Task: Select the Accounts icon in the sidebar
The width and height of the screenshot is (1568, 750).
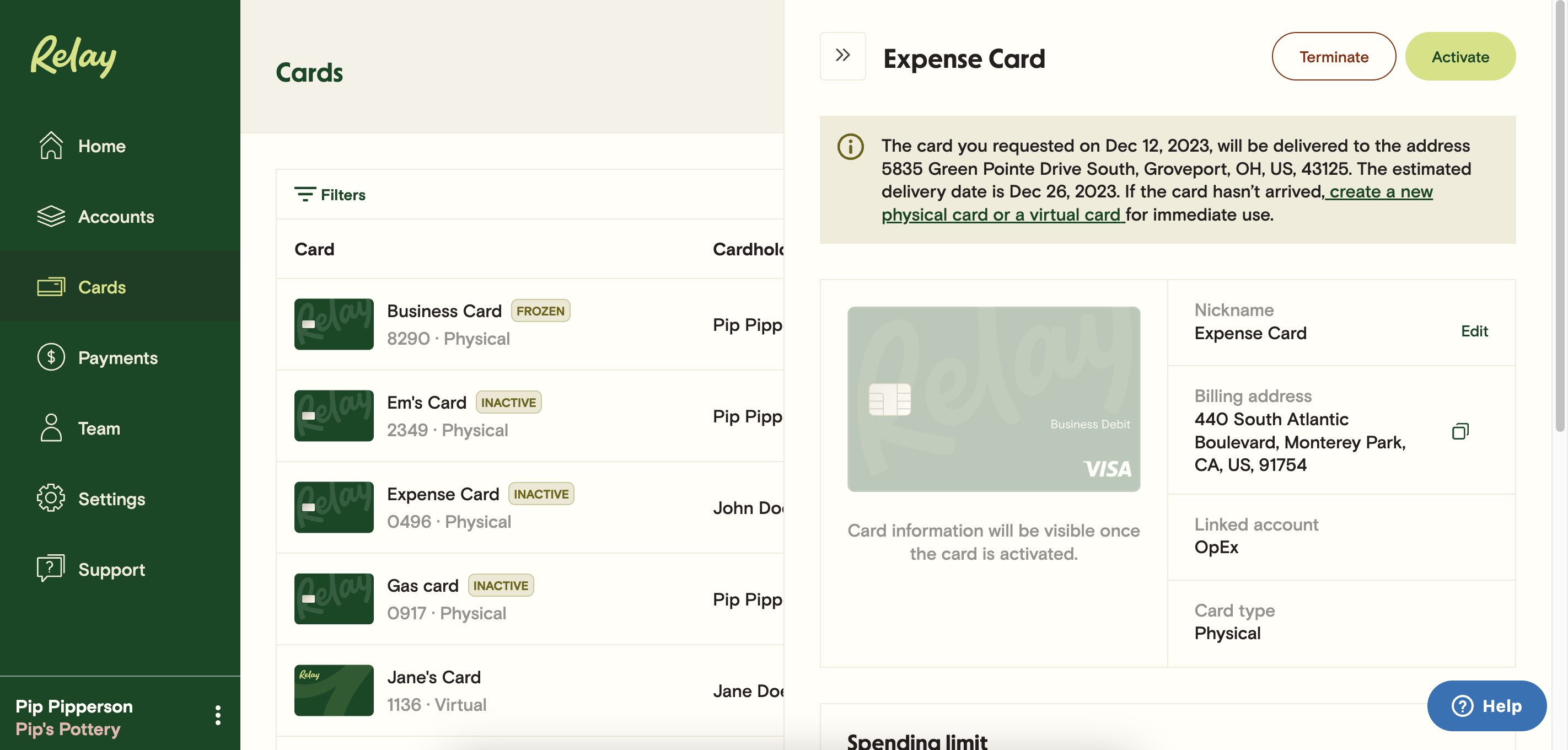Action: [52, 216]
